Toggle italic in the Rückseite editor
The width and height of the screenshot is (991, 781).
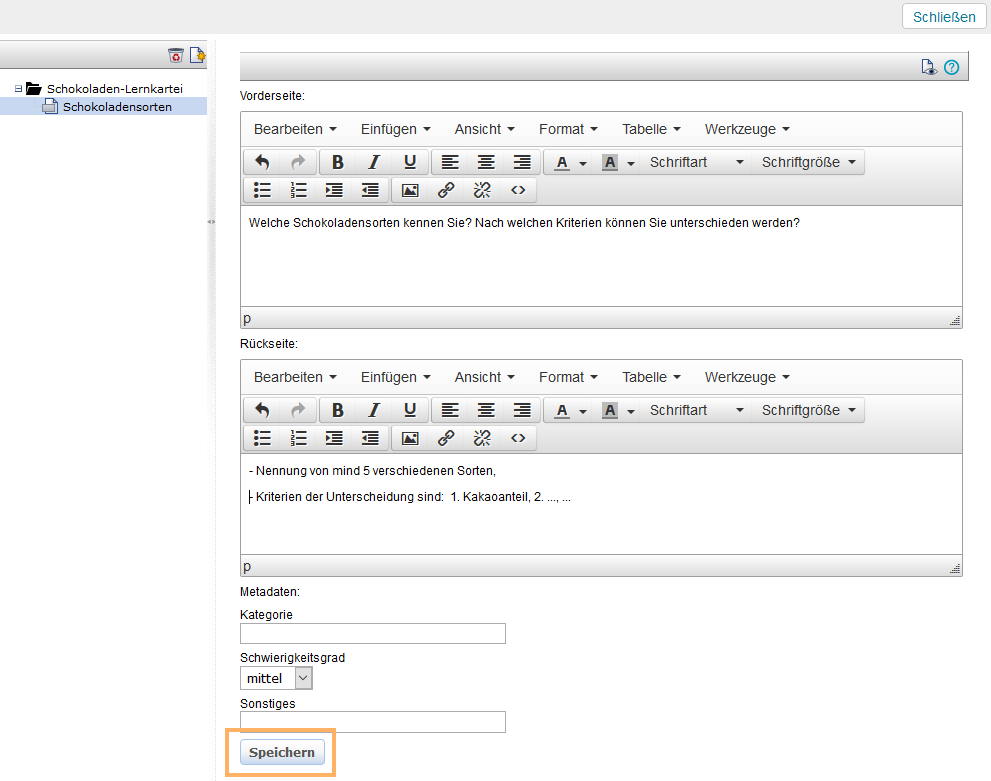pyautogui.click(x=374, y=410)
